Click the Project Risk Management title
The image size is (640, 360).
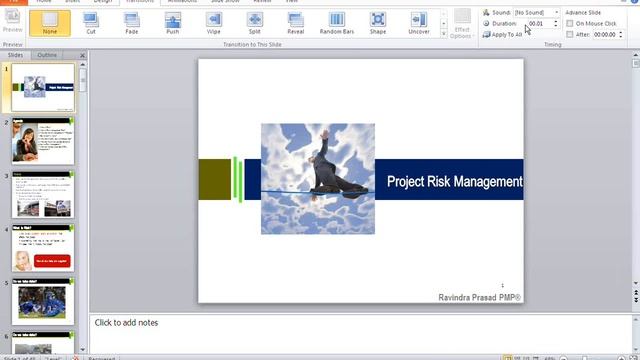click(x=454, y=181)
